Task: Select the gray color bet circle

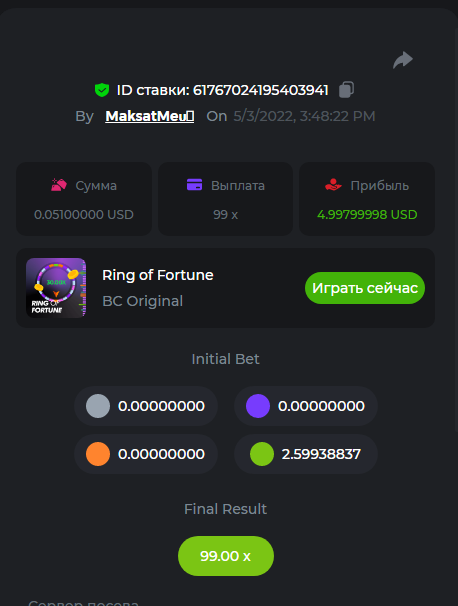Action: 98,406
